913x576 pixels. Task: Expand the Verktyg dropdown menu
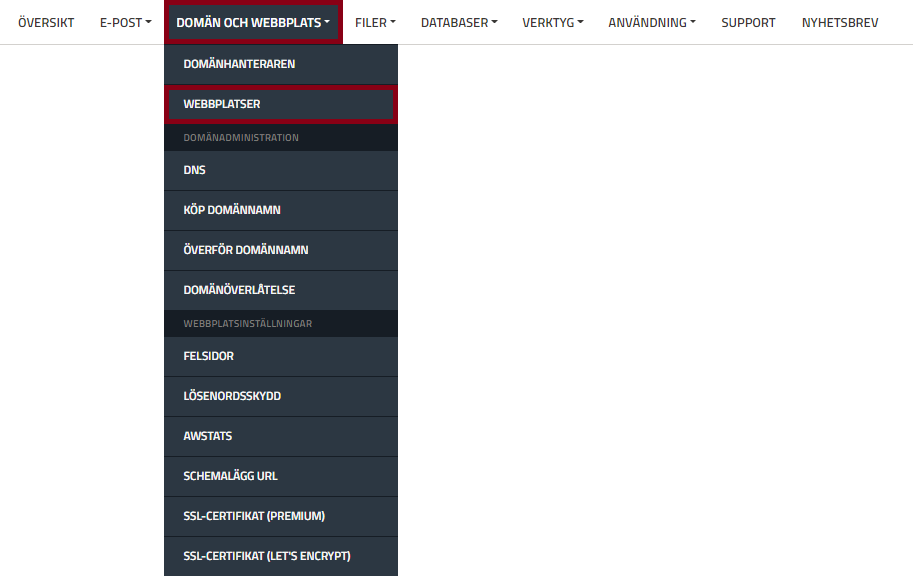553,23
